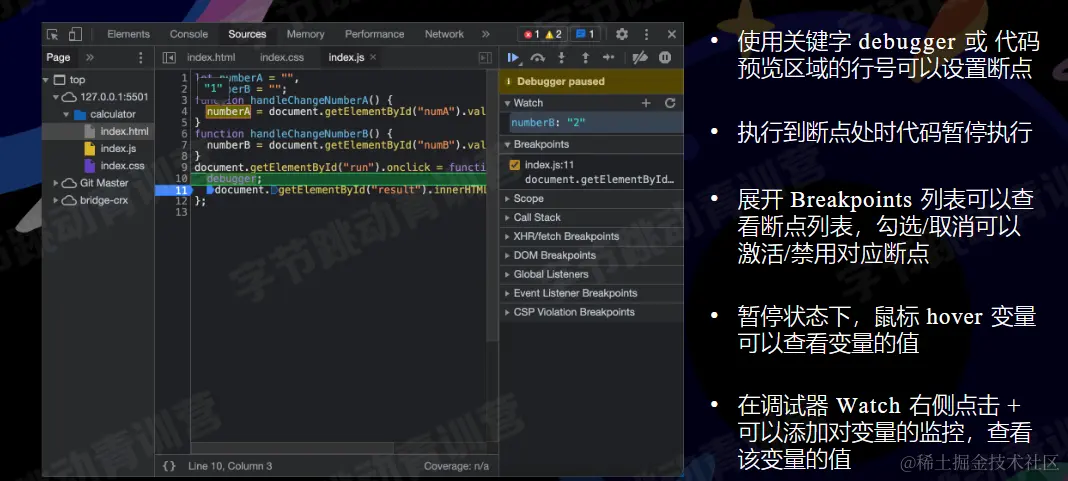Click the blue issues counter badge
Viewport: 1068px width, 481px height.
click(x=584, y=34)
